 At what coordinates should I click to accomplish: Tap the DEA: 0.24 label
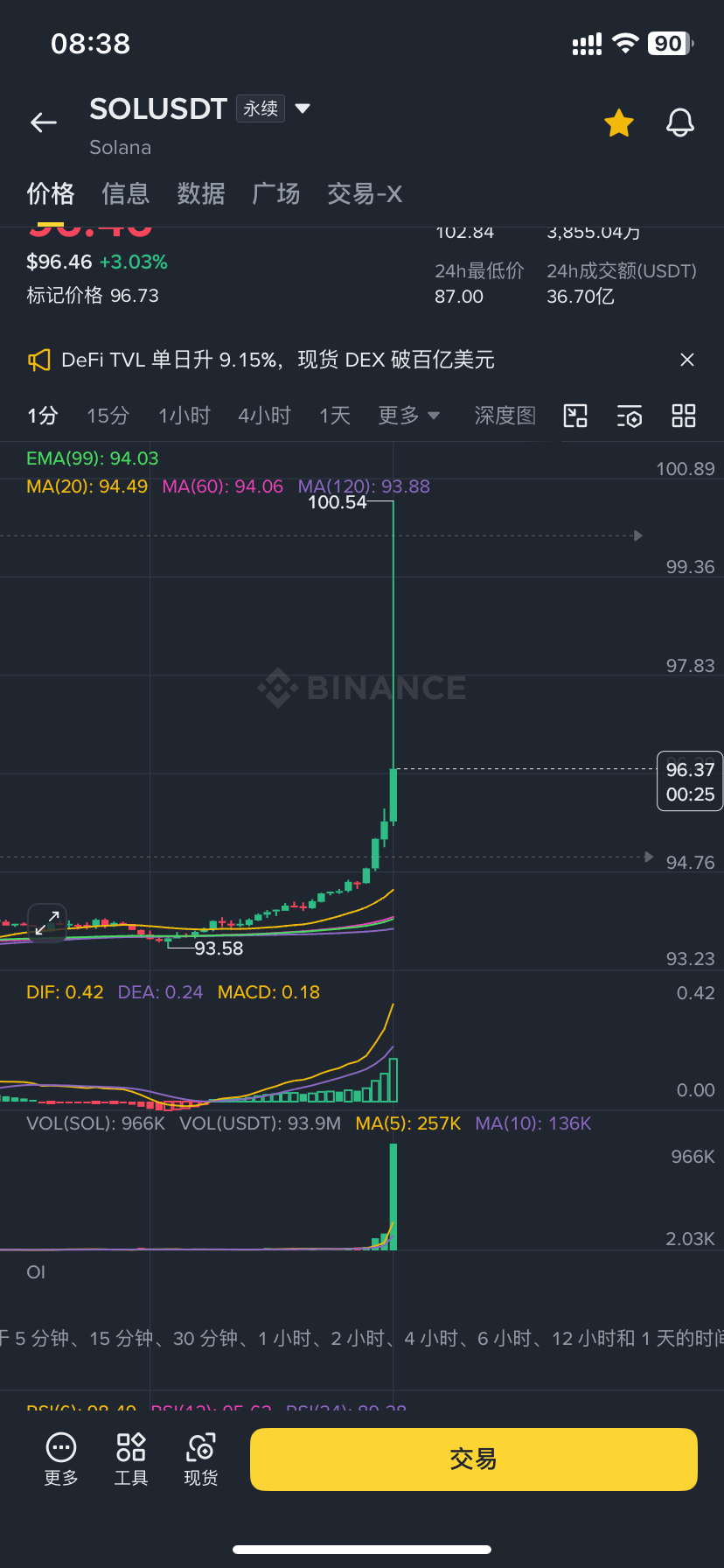point(160,992)
